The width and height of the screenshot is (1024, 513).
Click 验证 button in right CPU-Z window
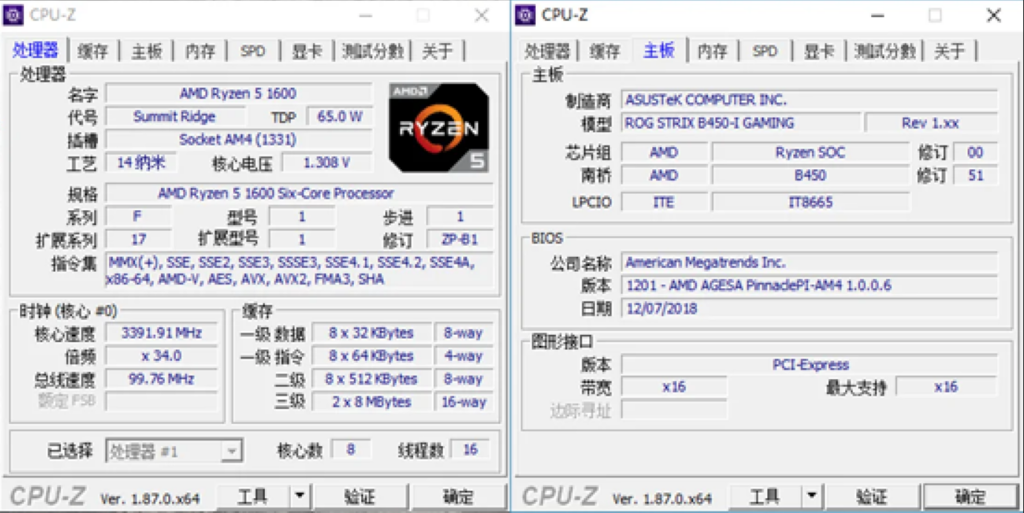(872, 497)
